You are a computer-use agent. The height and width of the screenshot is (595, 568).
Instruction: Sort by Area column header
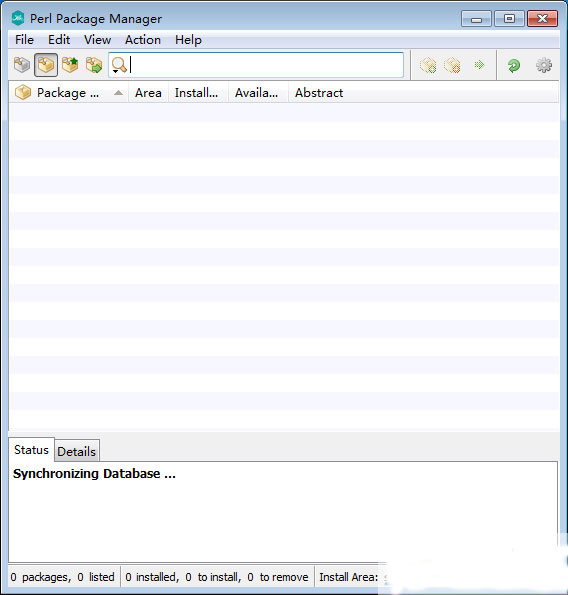coord(148,93)
